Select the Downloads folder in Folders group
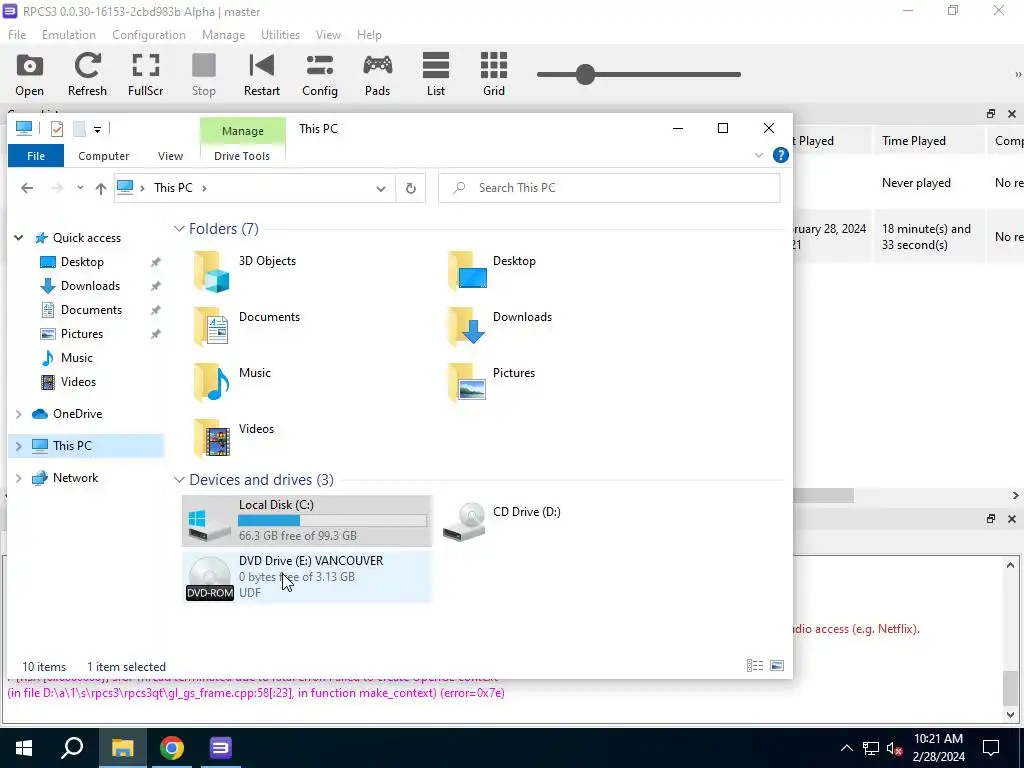The height and width of the screenshot is (768, 1024). click(x=502, y=327)
